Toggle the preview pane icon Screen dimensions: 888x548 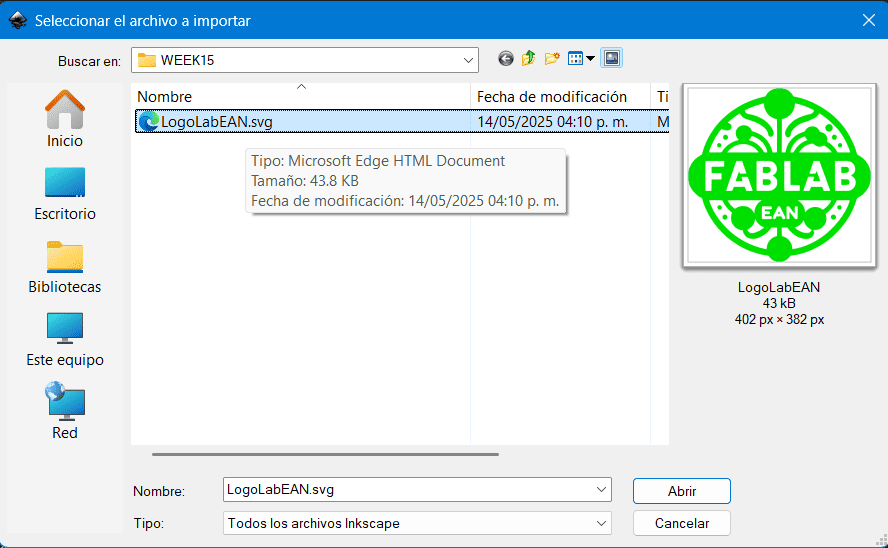point(612,58)
